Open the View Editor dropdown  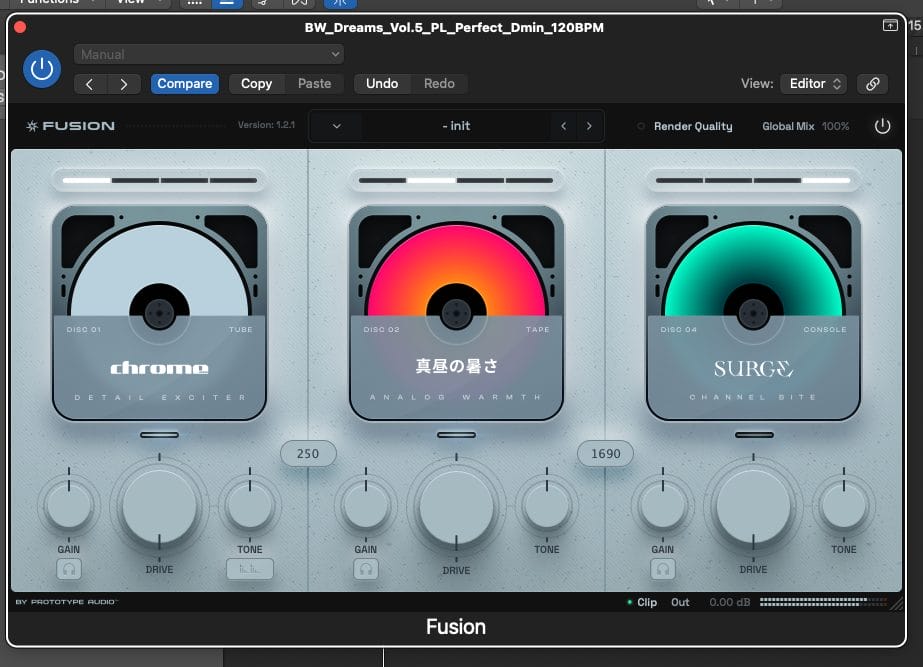[815, 84]
